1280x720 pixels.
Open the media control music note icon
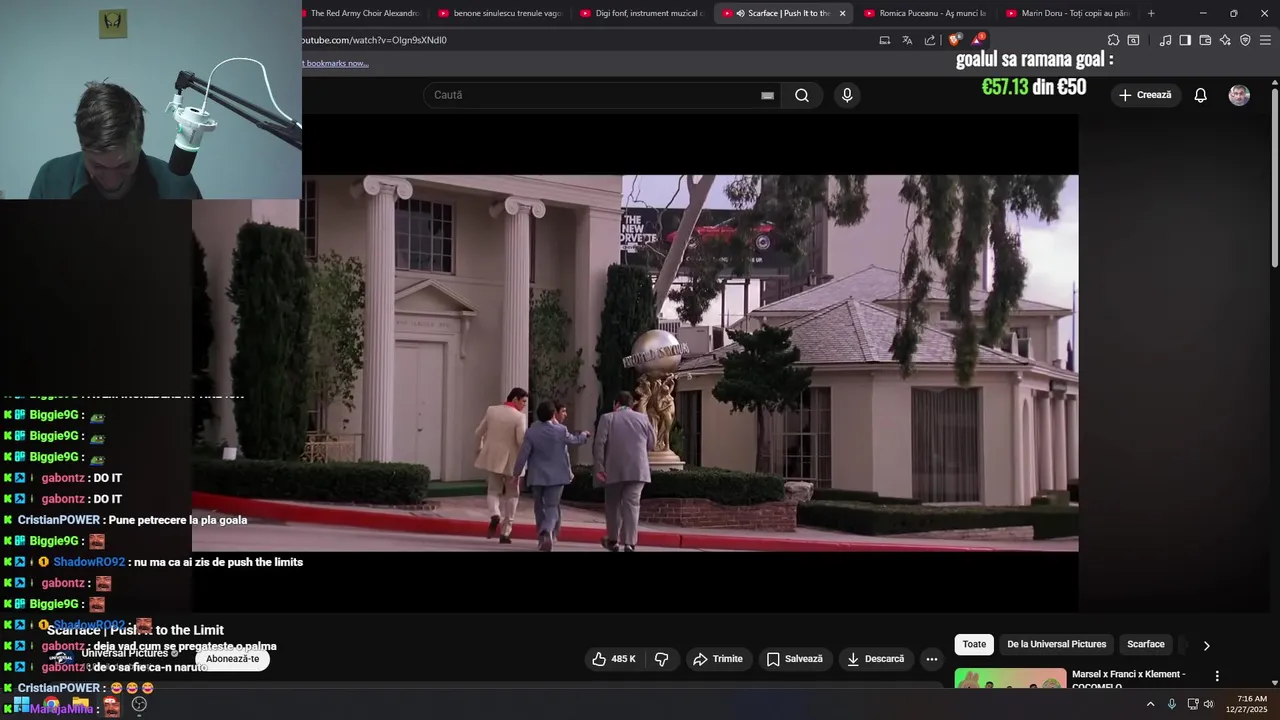[1165, 40]
